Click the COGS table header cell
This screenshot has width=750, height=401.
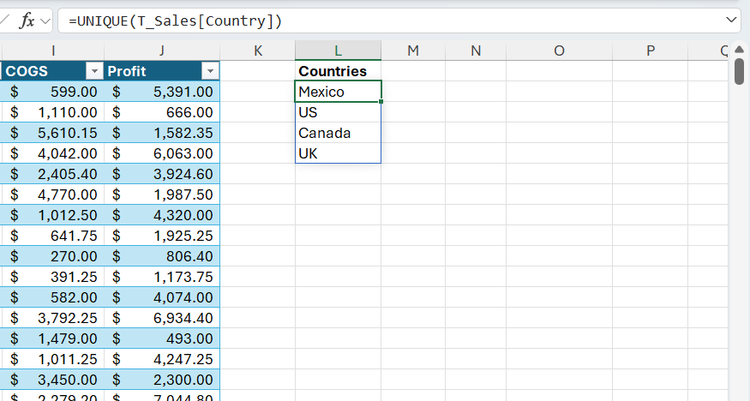(x=53, y=71)
